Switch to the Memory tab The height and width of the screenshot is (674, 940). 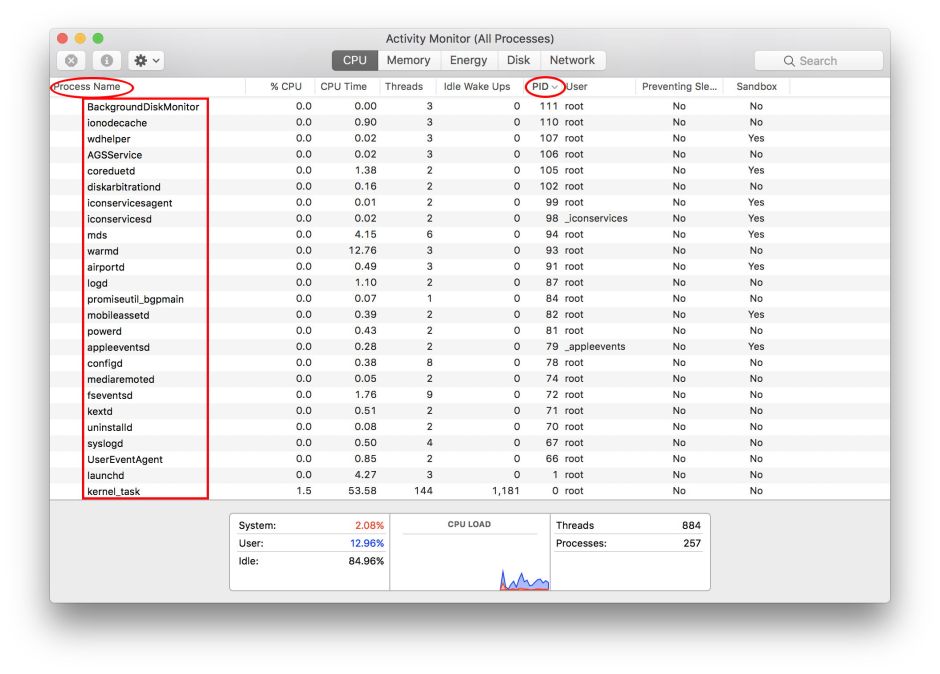click(408, 60)
